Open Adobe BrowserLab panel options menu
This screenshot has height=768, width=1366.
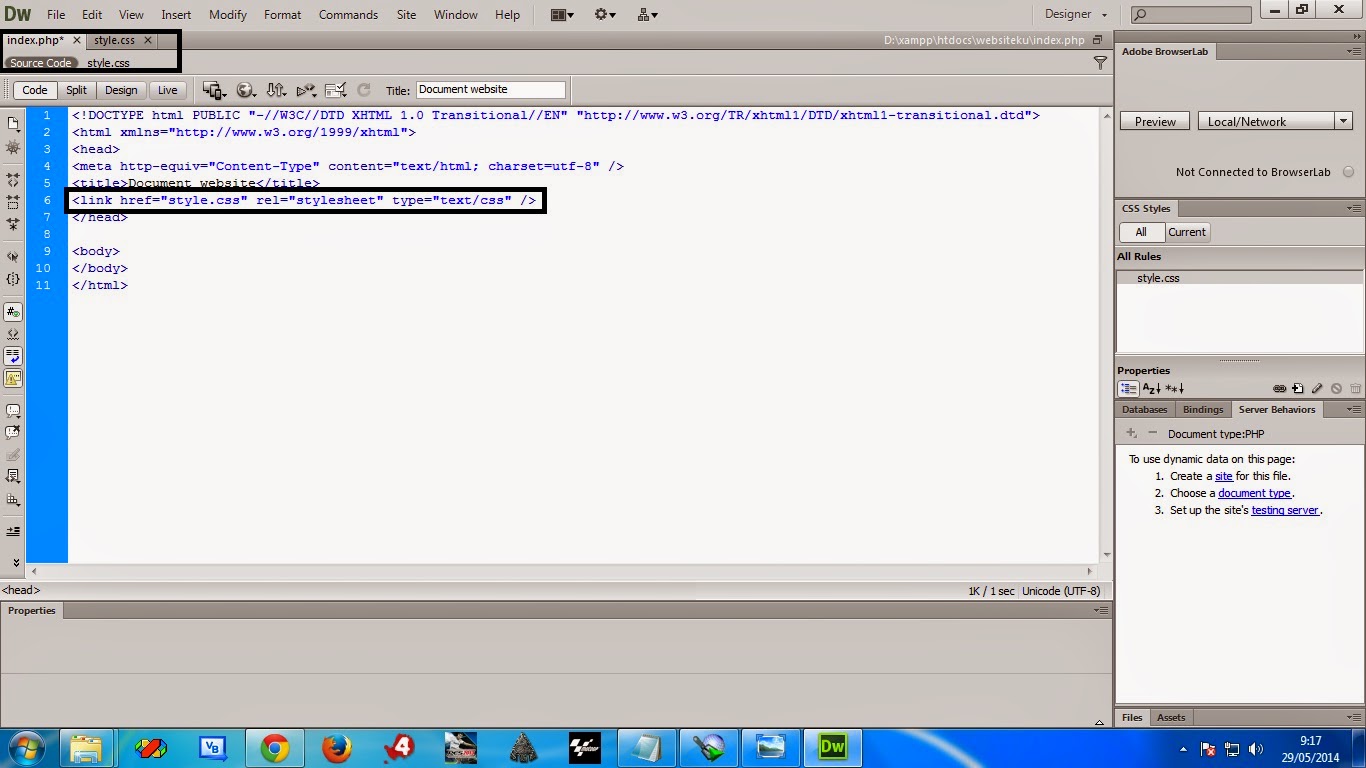pyautogui.click(x=1354, y=51)
